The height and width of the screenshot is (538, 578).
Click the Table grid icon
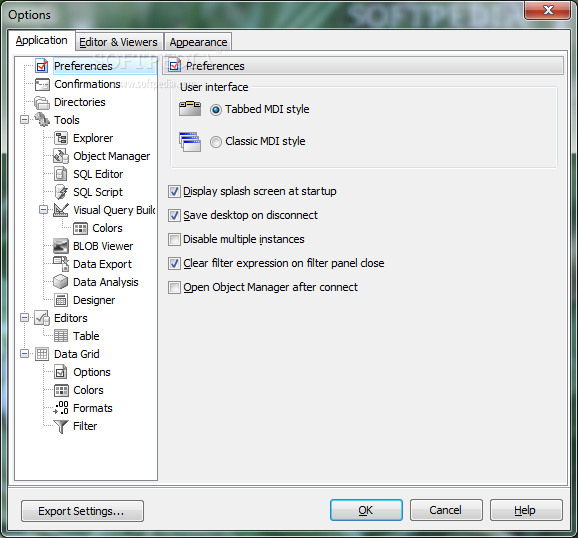[x=61, y=336]
